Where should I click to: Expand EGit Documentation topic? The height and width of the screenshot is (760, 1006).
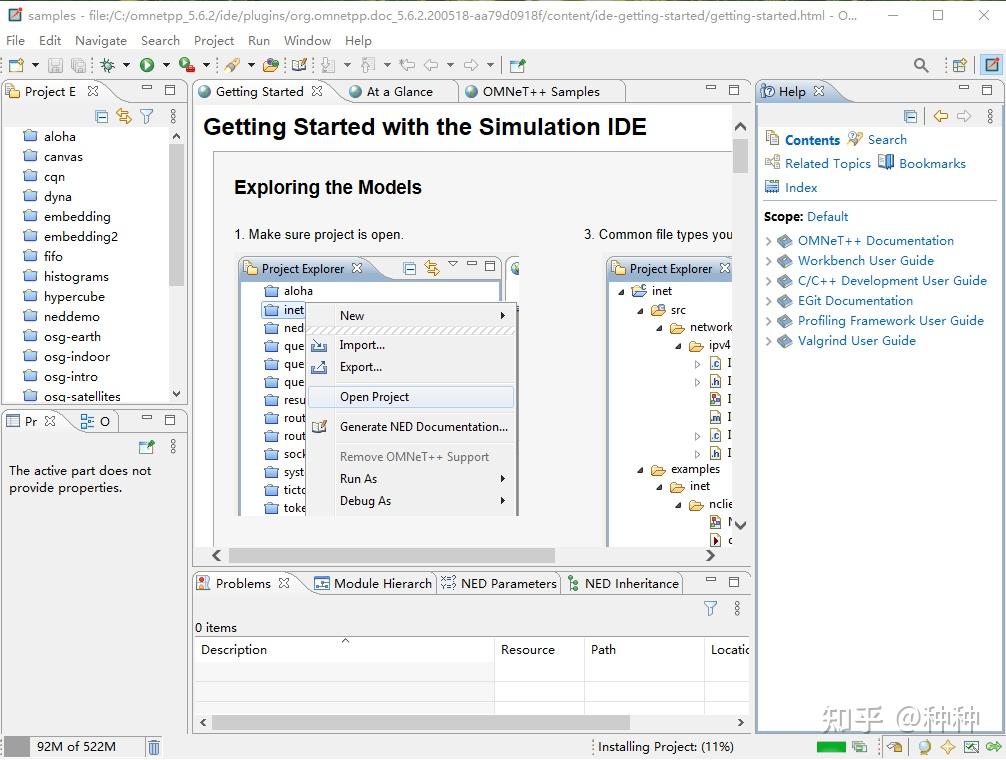[x=769, y=301]
